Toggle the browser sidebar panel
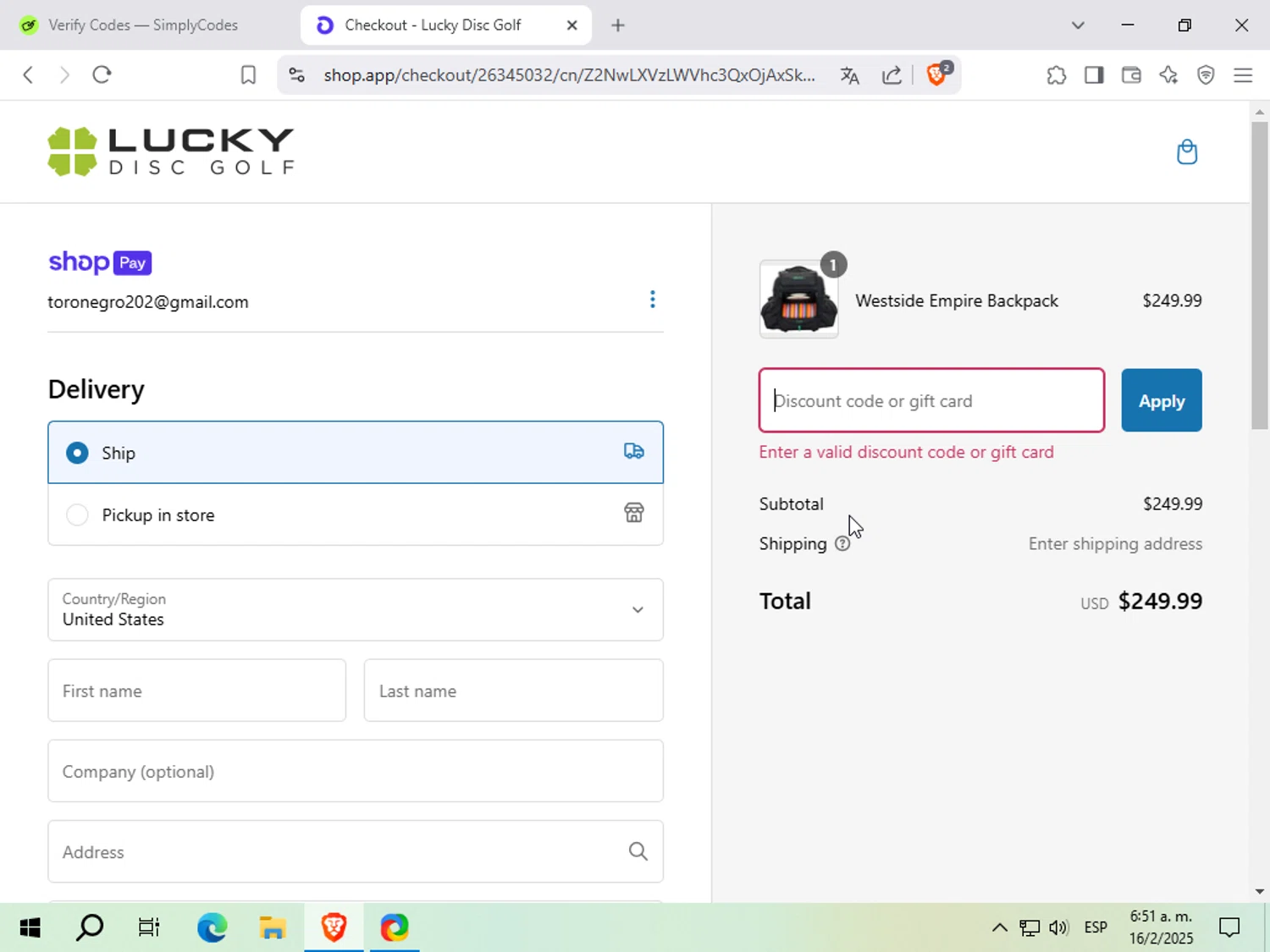This screenshot has height=952, width=1270. click(1094, 75)
